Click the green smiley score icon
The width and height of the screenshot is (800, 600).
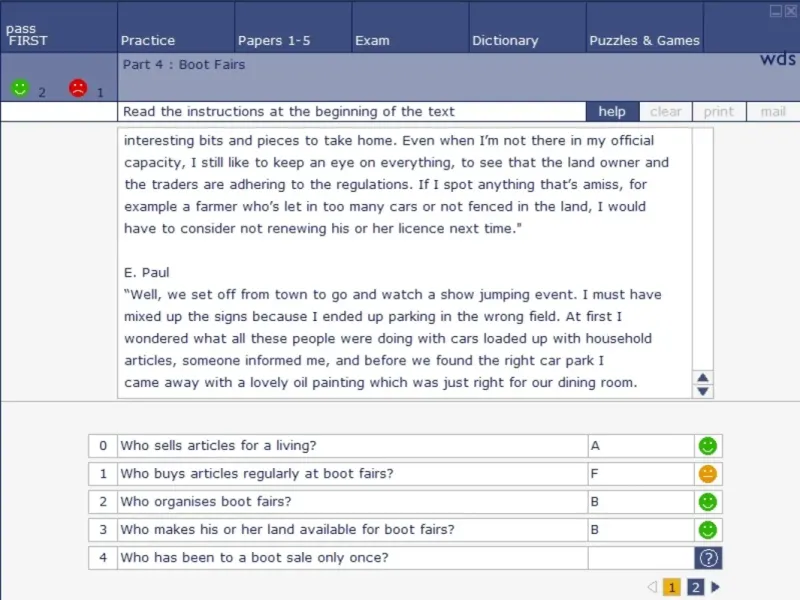[x=19, y=88]
